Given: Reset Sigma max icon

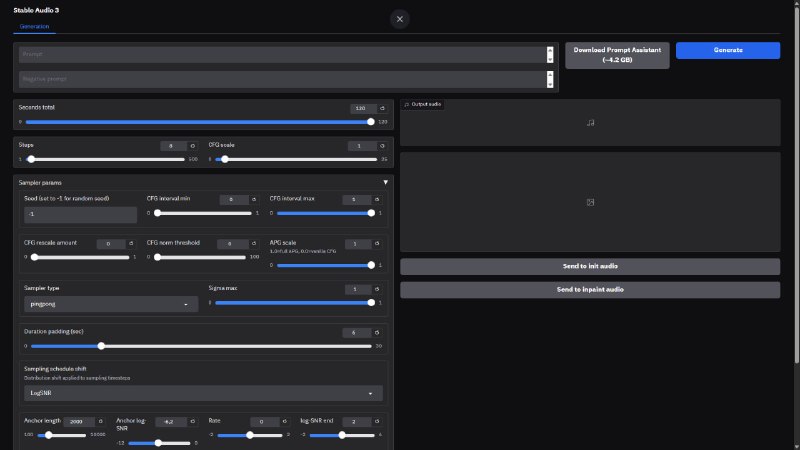Looking at the screenshot, I should coord(377,289).
